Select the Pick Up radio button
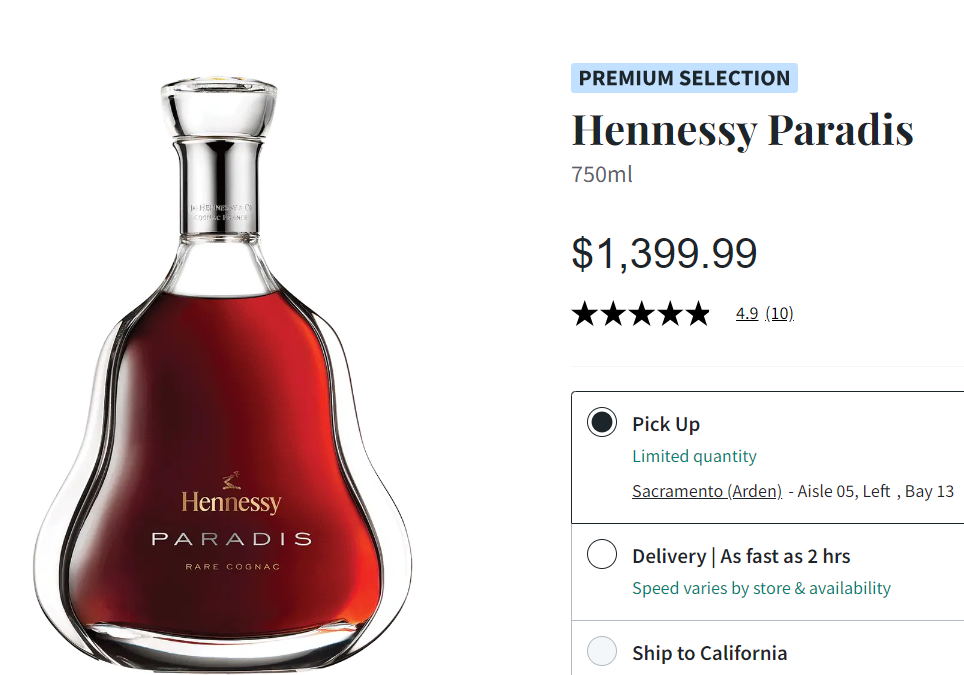This screenshot has height=675, width=964. [x=602, y=423]
